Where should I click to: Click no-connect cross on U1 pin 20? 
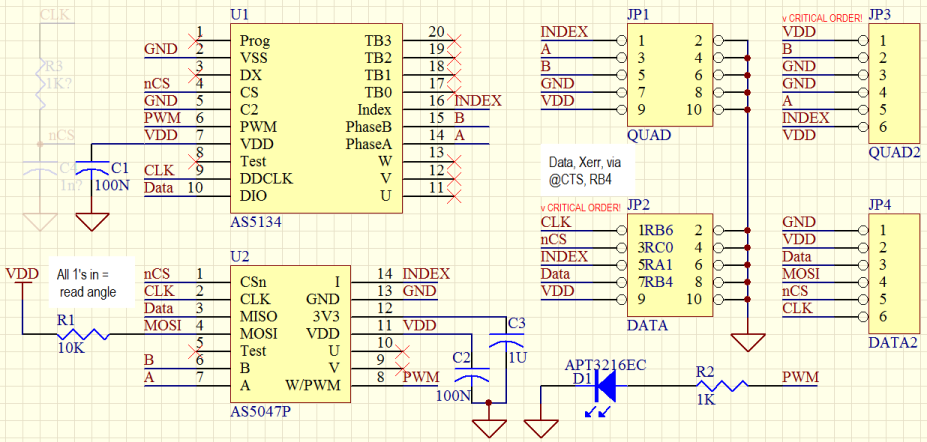(x=454, y=40)
